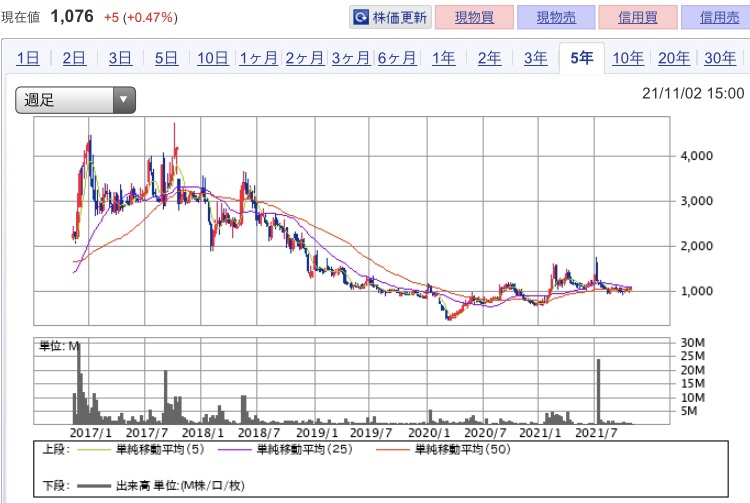This screenshot has width=750, height=503.
Task: Switch chart to 1年 range
Action: 443,58
